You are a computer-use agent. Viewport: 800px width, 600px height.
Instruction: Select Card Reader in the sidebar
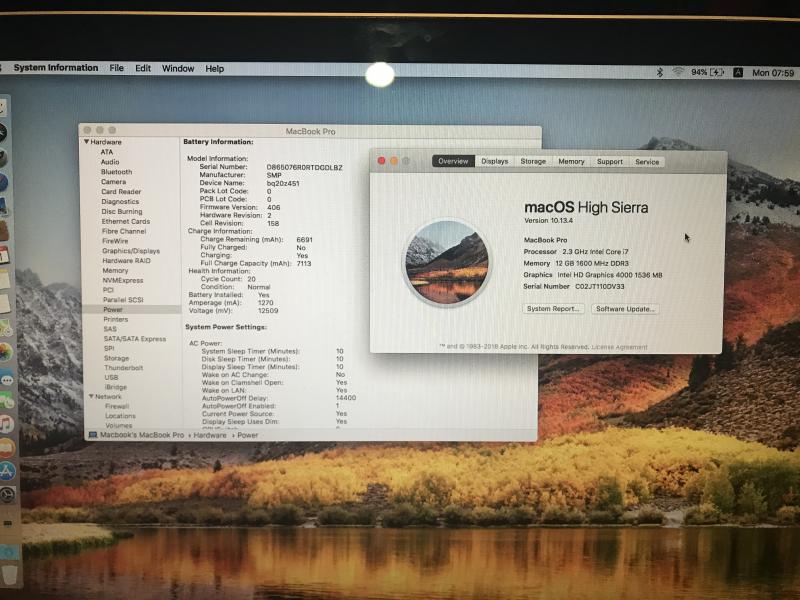click(x=121, y=192)
